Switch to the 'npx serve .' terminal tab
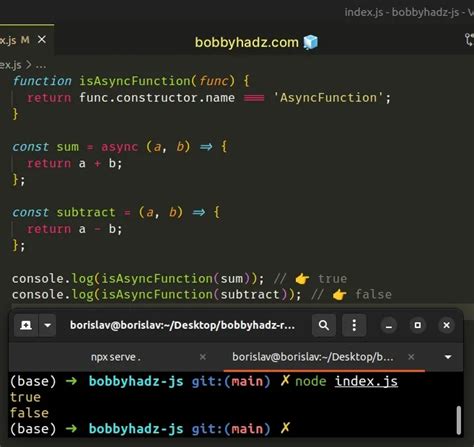The height and width of the screenshot is (447, 474). 116,357
